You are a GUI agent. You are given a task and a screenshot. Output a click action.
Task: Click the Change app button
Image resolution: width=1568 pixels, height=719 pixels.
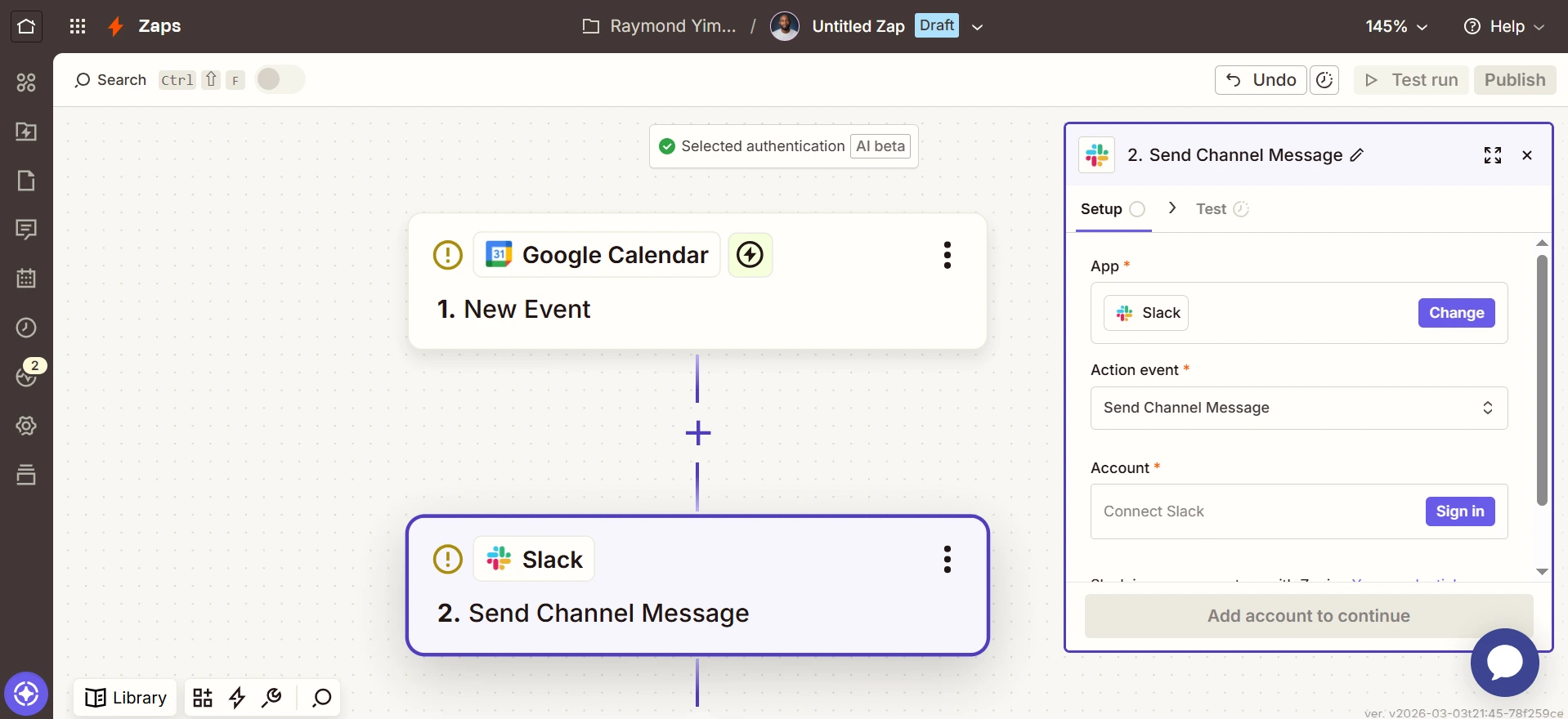tap(1456, 313)
